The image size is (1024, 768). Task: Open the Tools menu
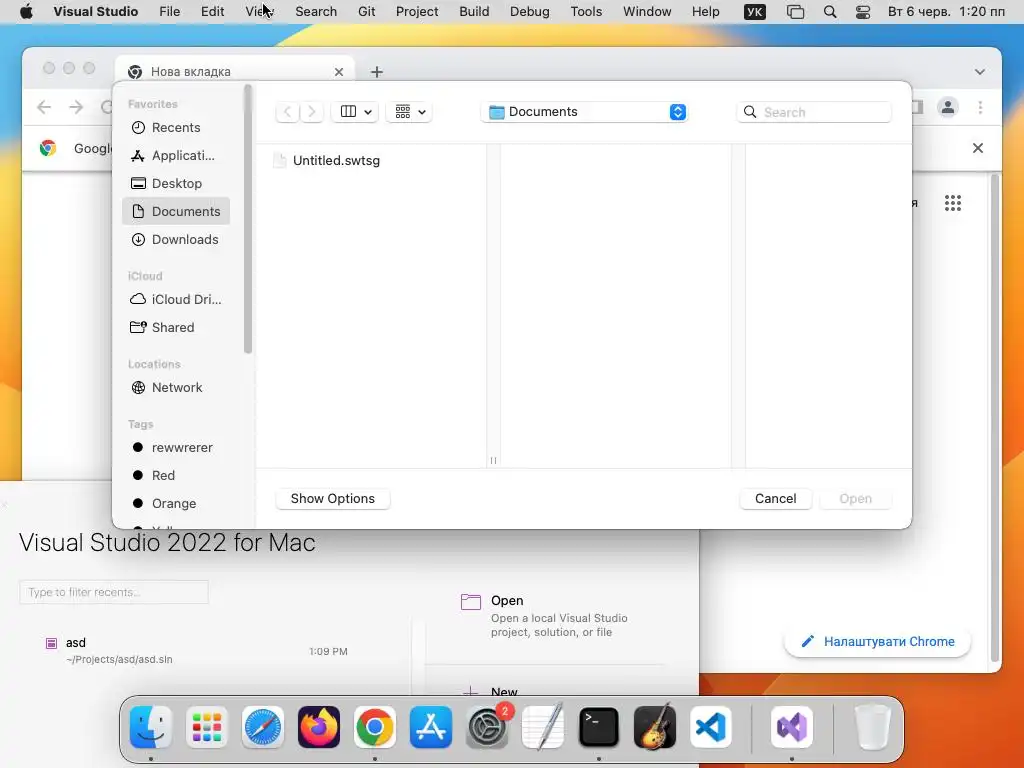pos(586,12)
